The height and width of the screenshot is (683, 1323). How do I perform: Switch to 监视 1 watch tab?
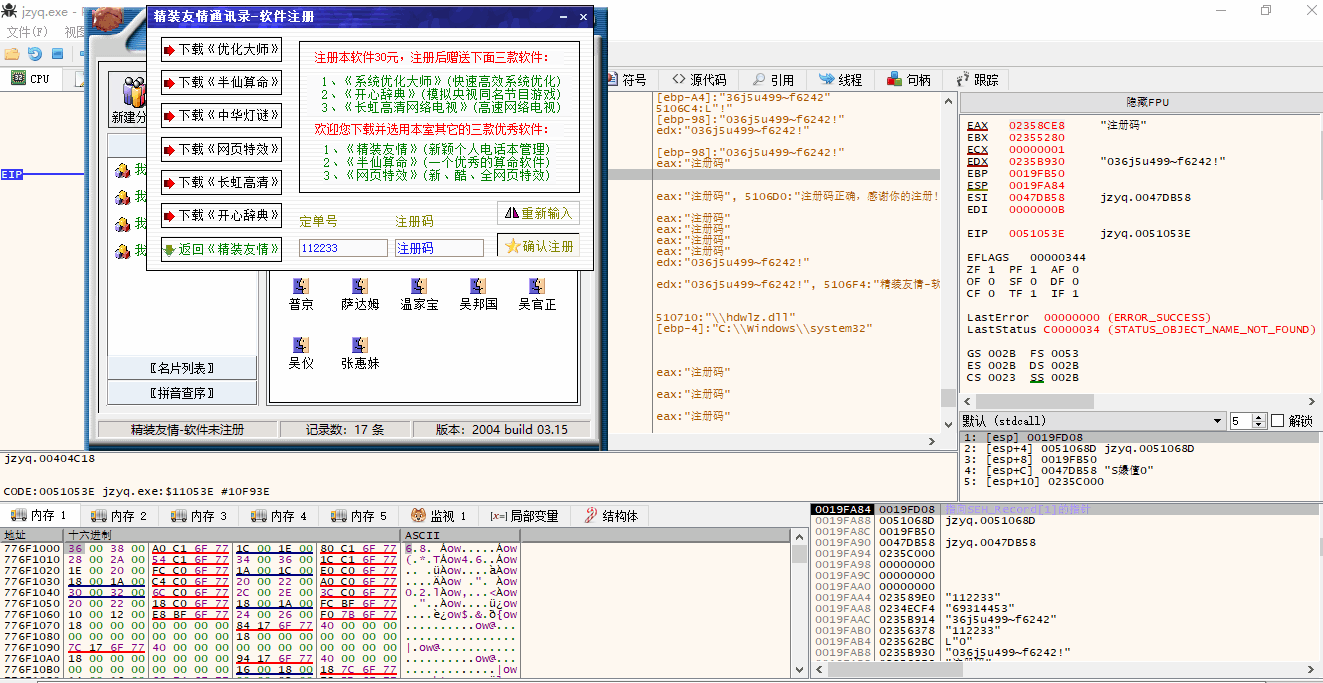pos(438,516)
